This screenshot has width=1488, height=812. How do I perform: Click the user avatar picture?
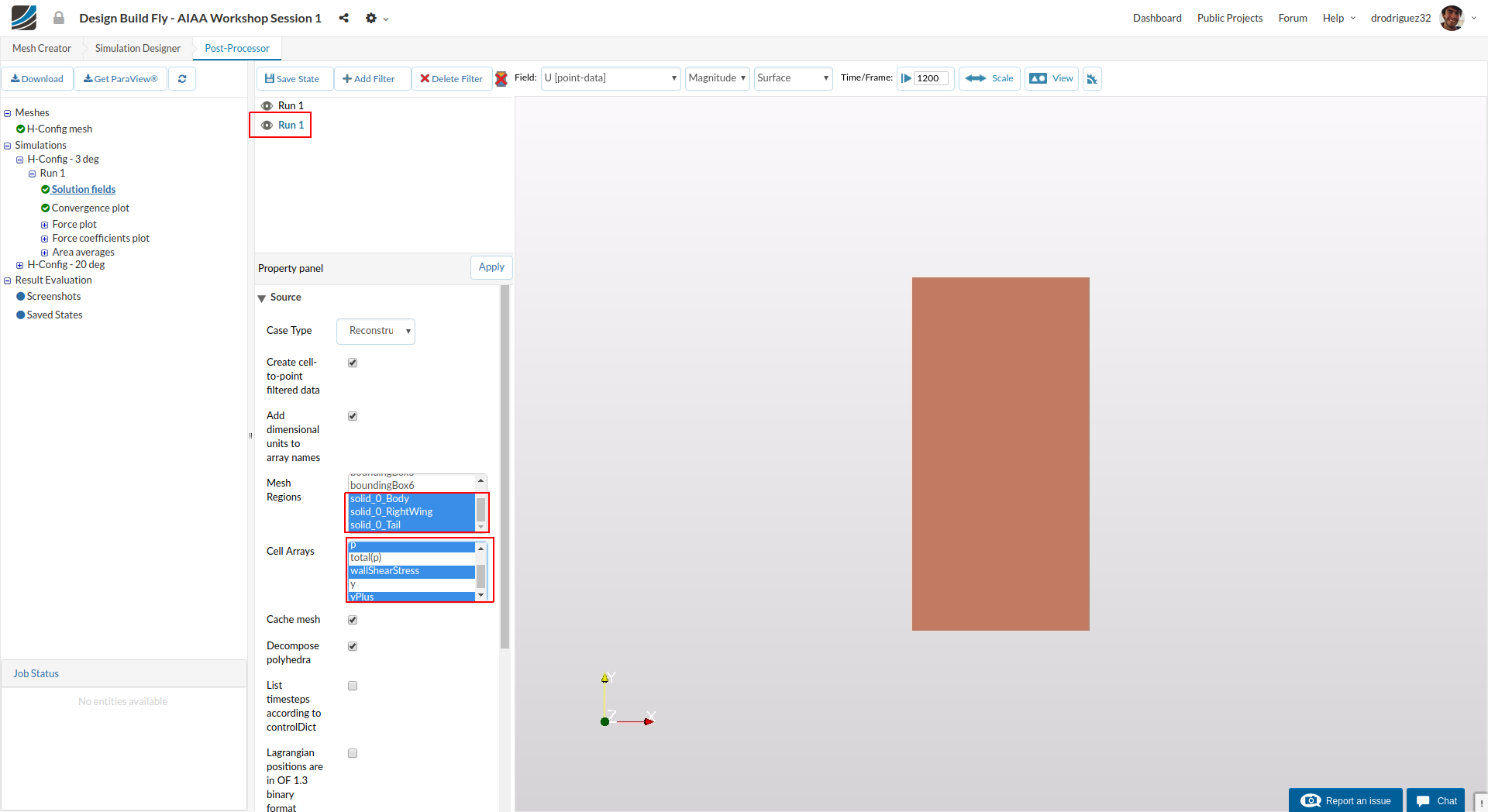[x=1452, y=18]
